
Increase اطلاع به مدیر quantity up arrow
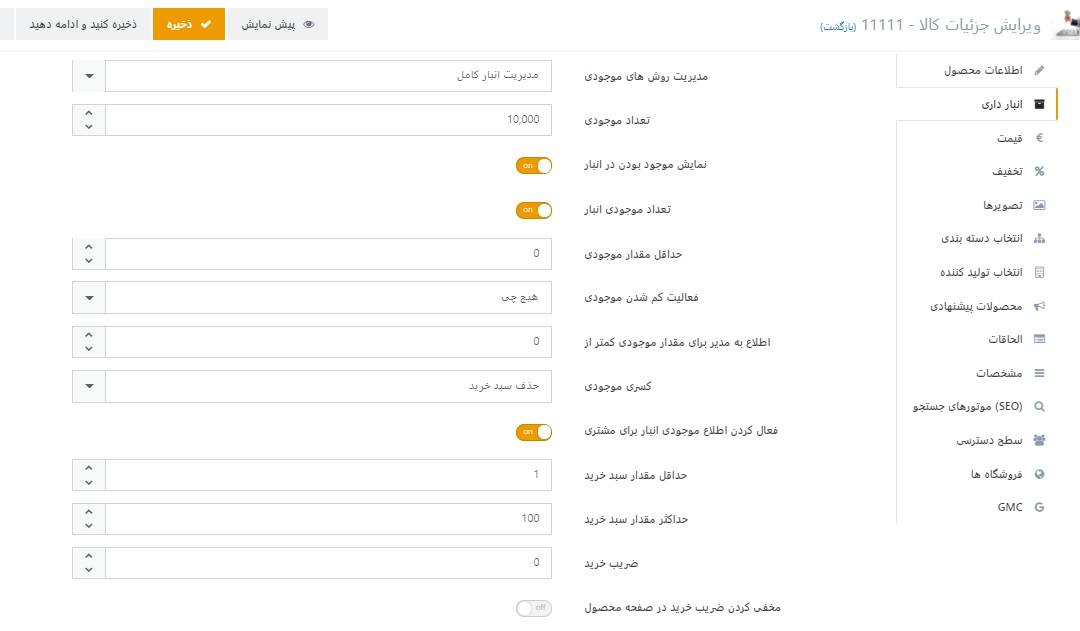(88, 334)
